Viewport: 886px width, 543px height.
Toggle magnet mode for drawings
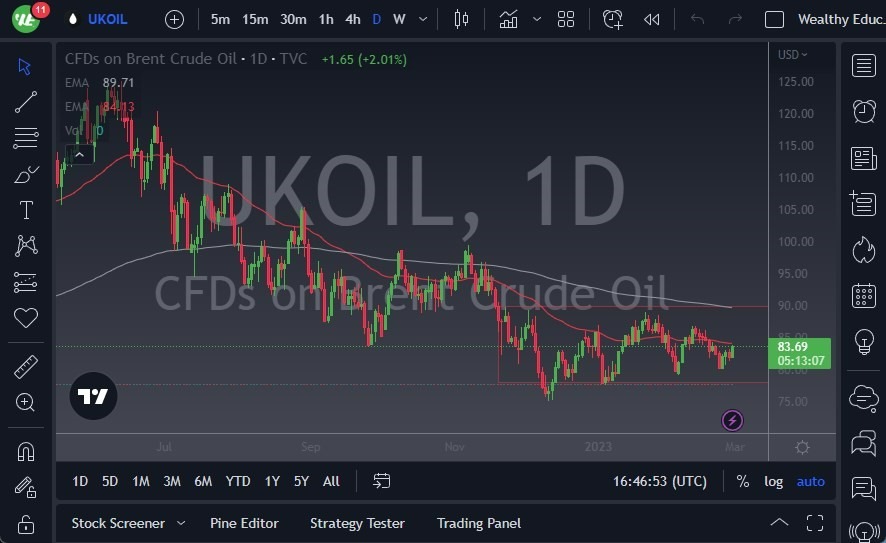click(25, 452)
